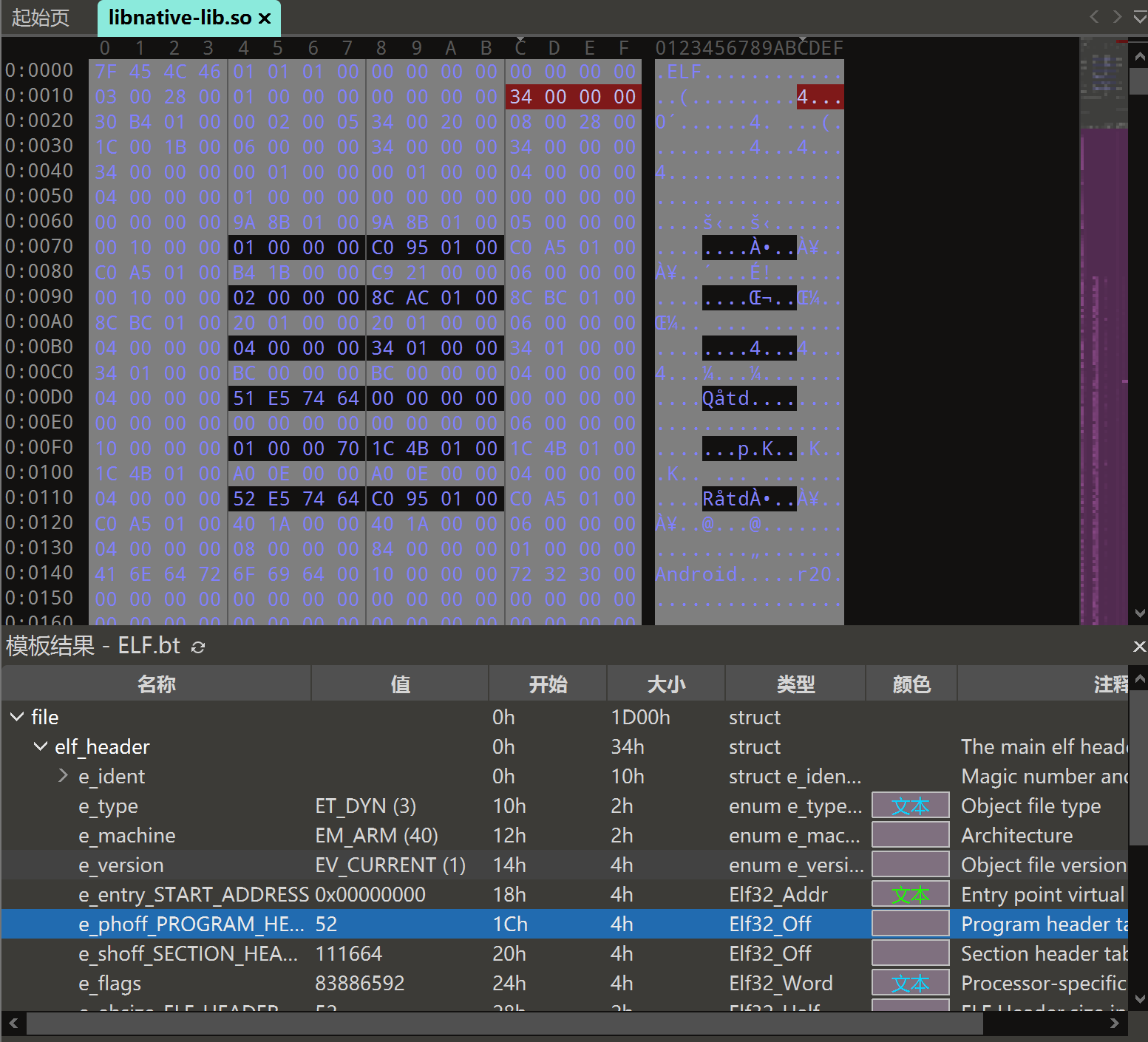Click highlighted byte 34 at offset 1C
Viewport: 1148px width, 1042px height.
coord(520,97)
